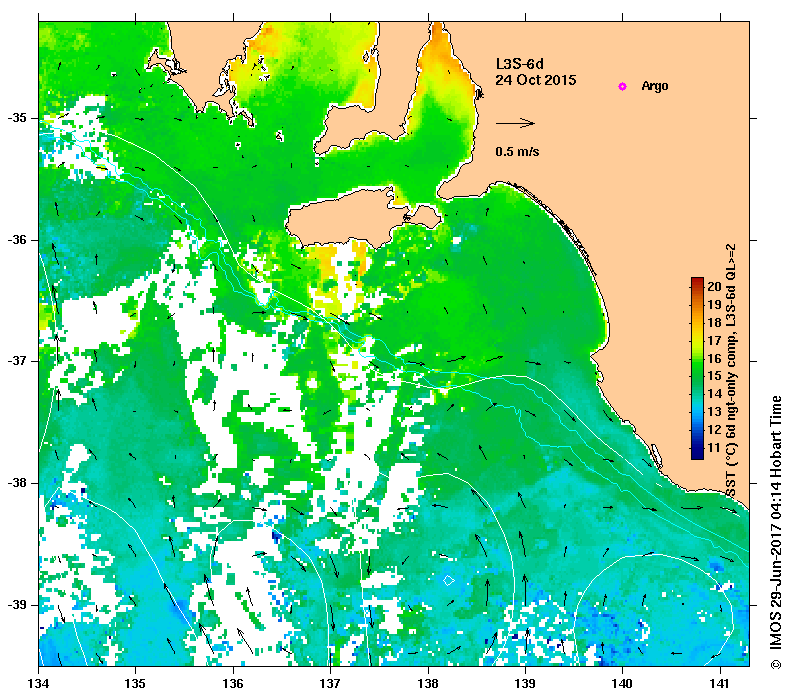The height and width of the screenshot is (700, 791).
Task: Click the latitude label -36
Action: (x=17, y=240)
